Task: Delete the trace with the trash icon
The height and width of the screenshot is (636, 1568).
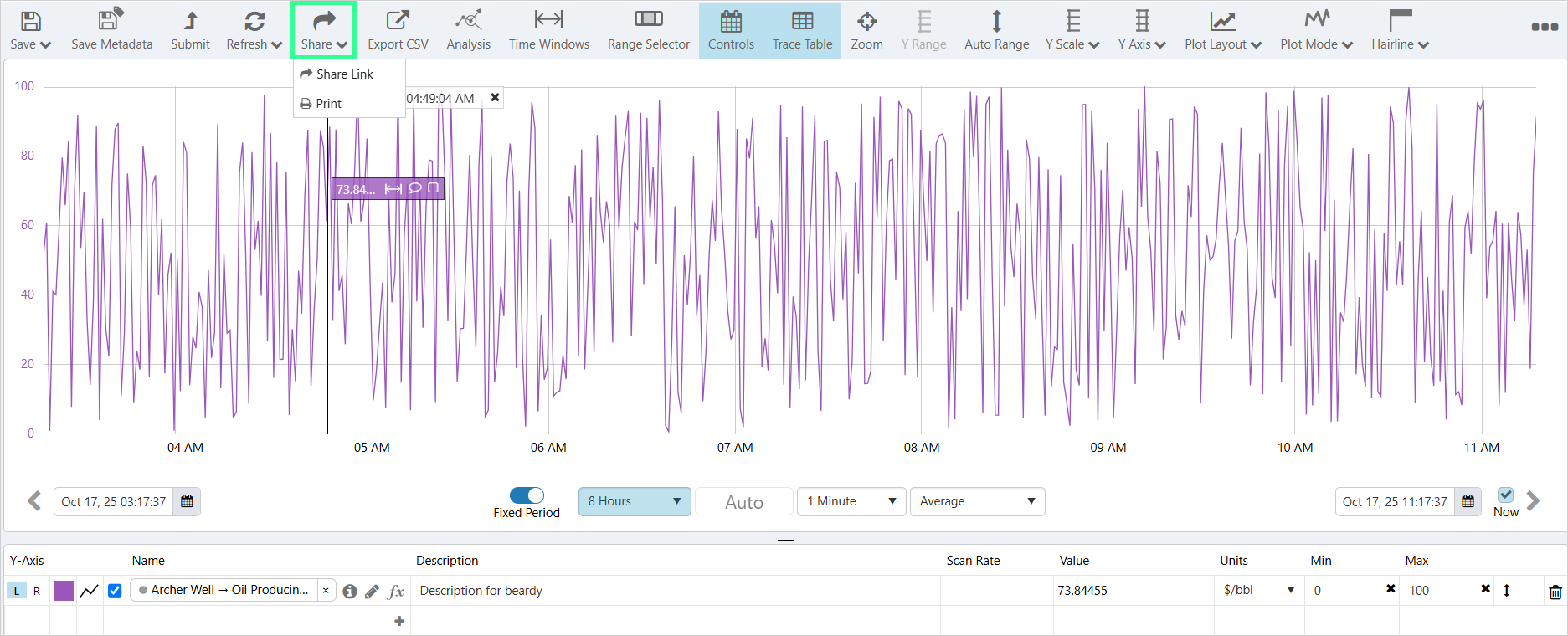Action: (x=1555, y=592)
